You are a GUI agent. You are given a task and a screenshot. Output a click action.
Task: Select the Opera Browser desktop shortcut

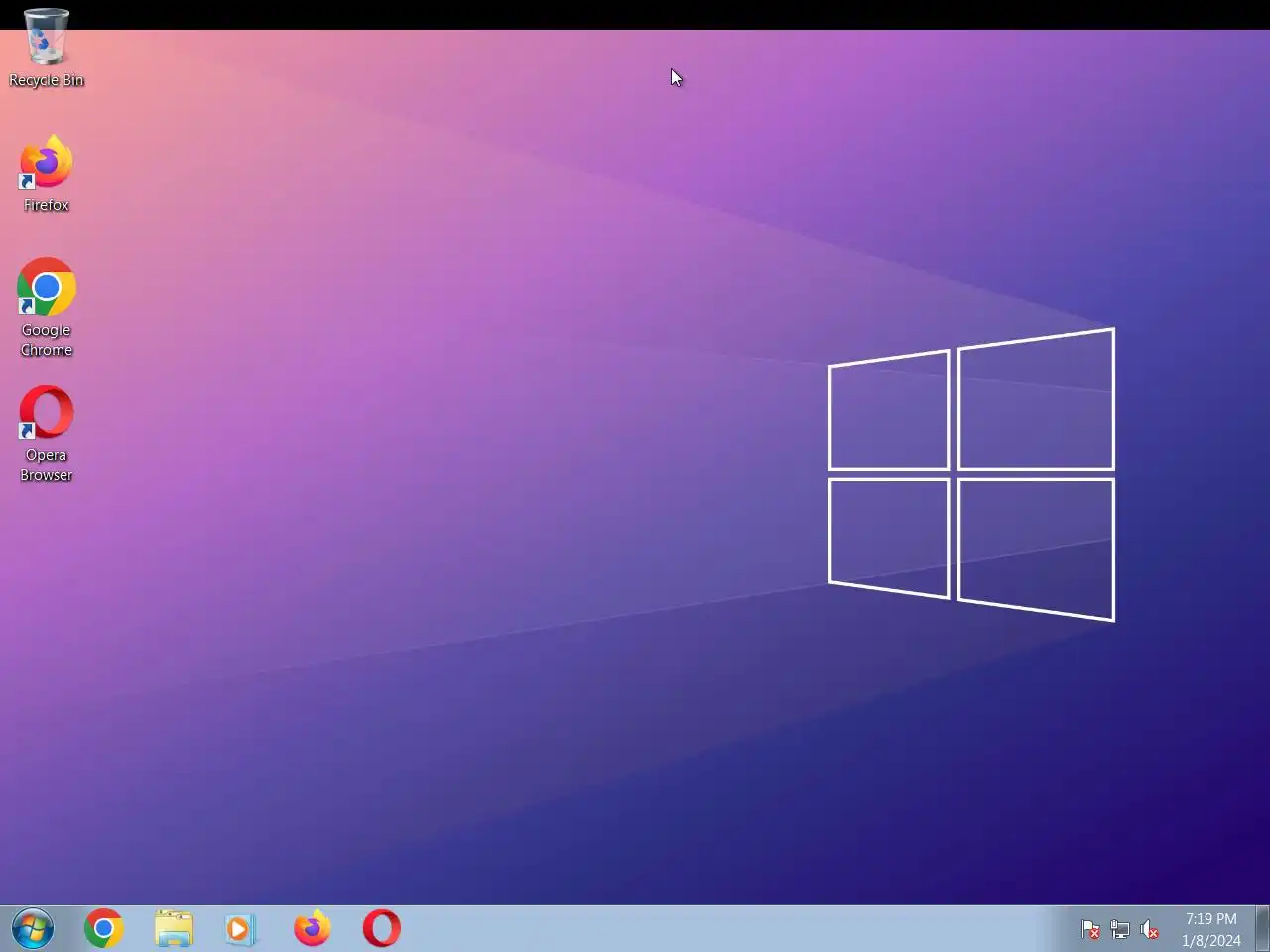click(x=46, y=434)
